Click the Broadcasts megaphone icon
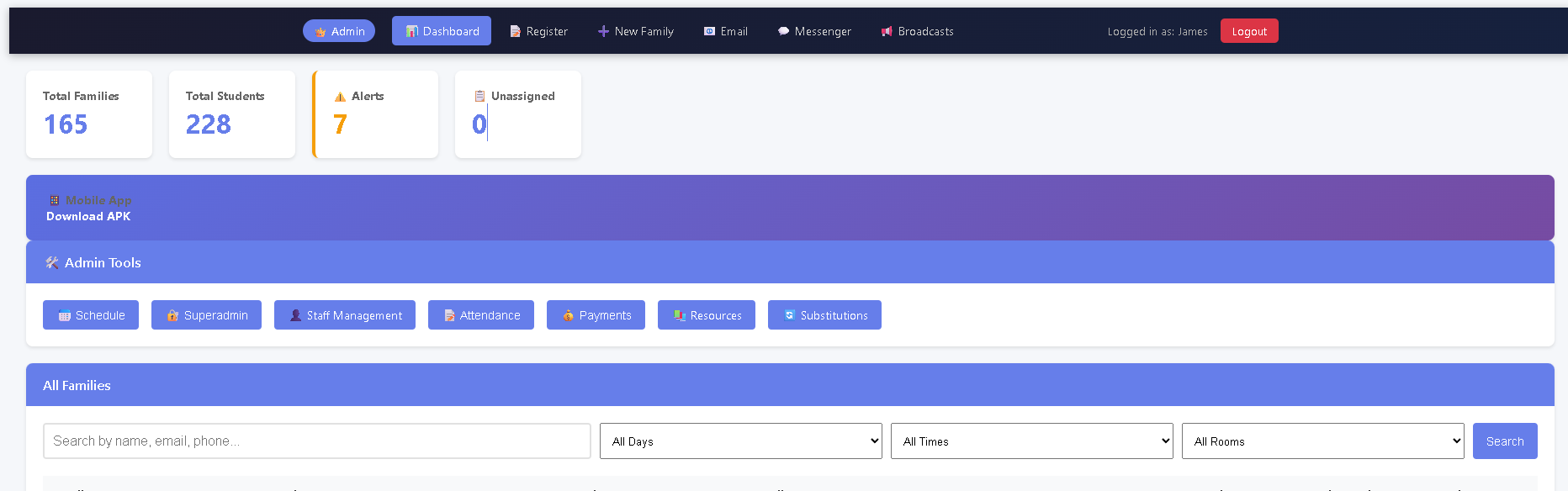1568x491 pixels. (887, 31)
